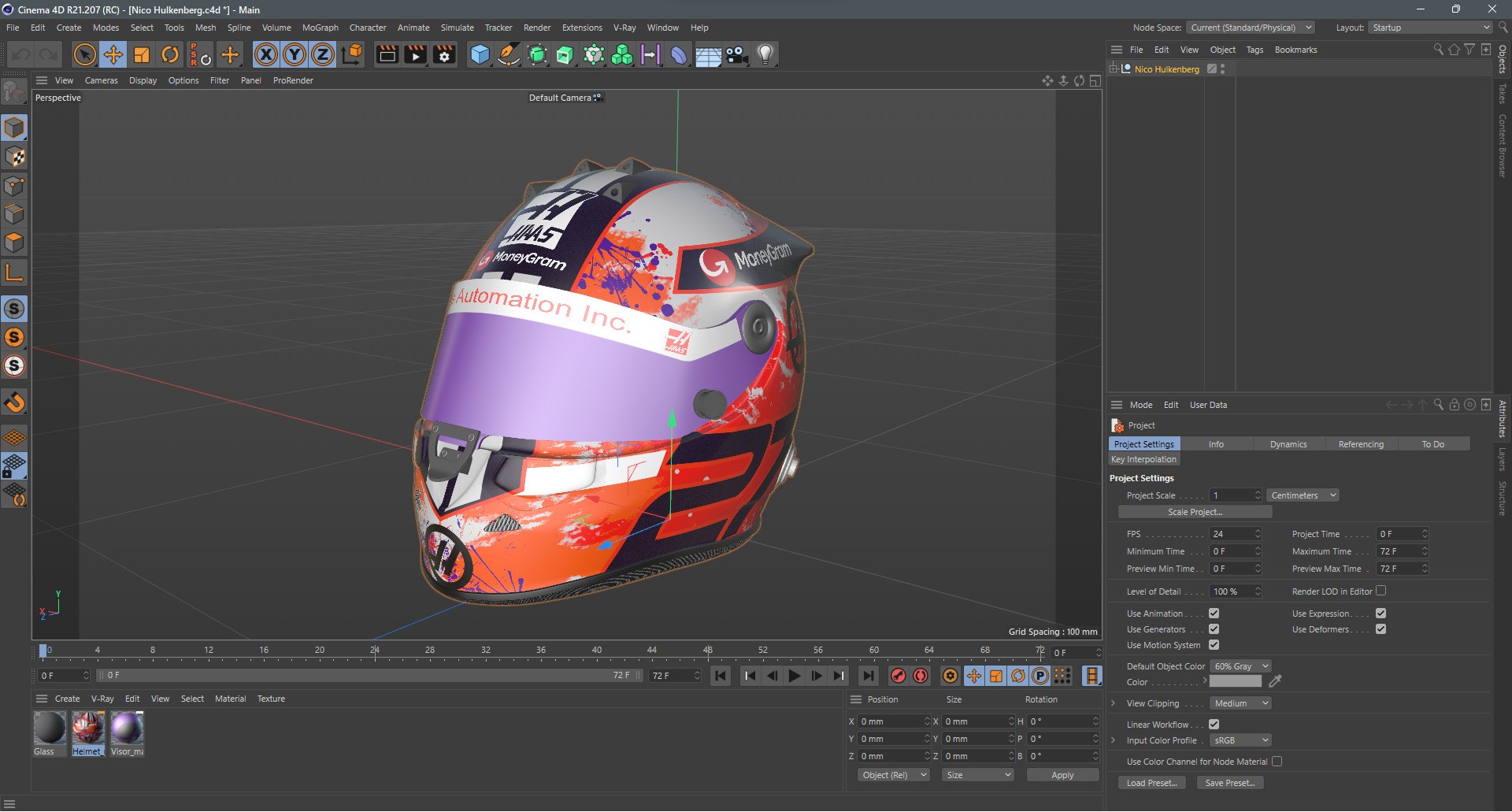Toggle Linear Workflow checkbox
Image resolution: width=1512 pixels, height=812 pixels.
click(1214, 725)
